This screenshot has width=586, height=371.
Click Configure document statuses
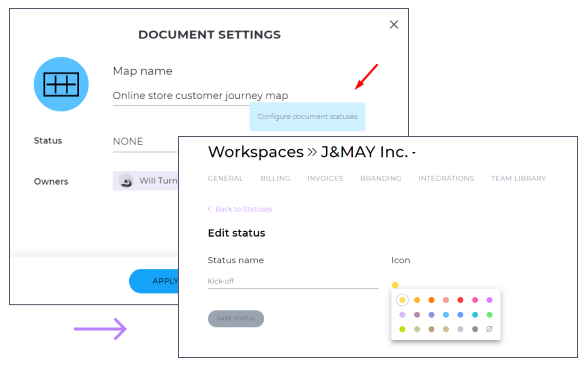coord(307,117)
